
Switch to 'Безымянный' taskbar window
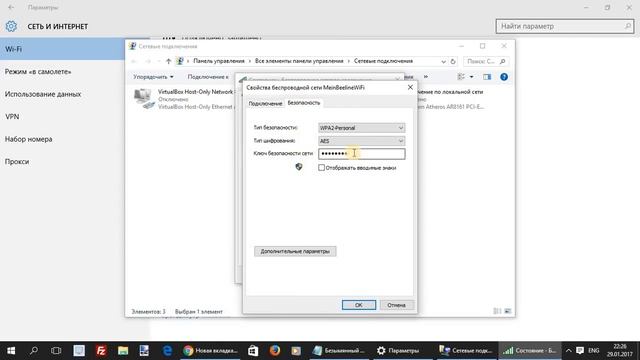tap(339, 351)
